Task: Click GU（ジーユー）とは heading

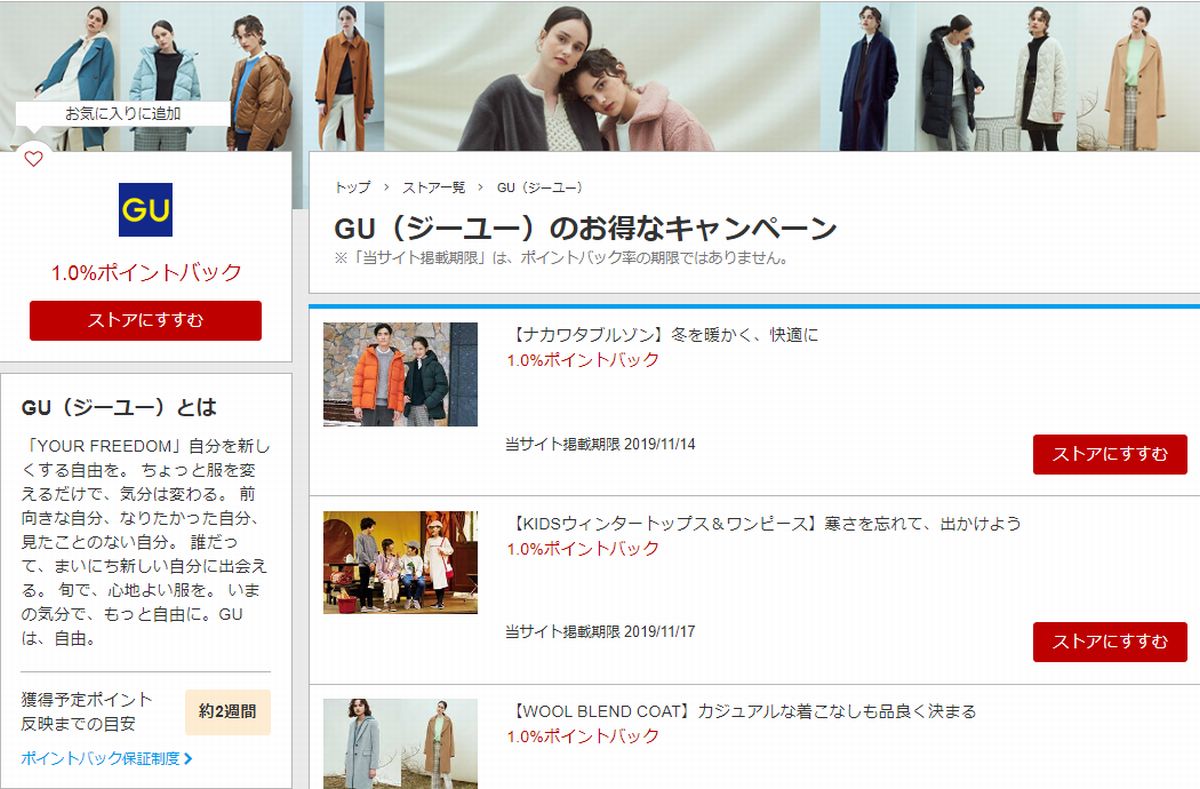Action: tap(119, 408)
